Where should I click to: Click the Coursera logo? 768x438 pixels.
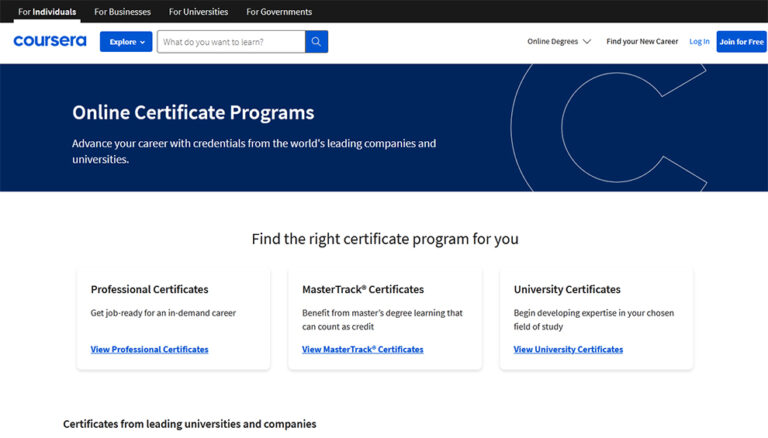49,41
